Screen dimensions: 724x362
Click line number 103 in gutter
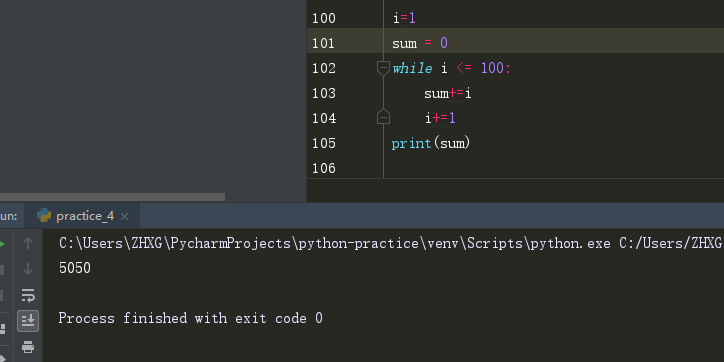coord(324,93)
